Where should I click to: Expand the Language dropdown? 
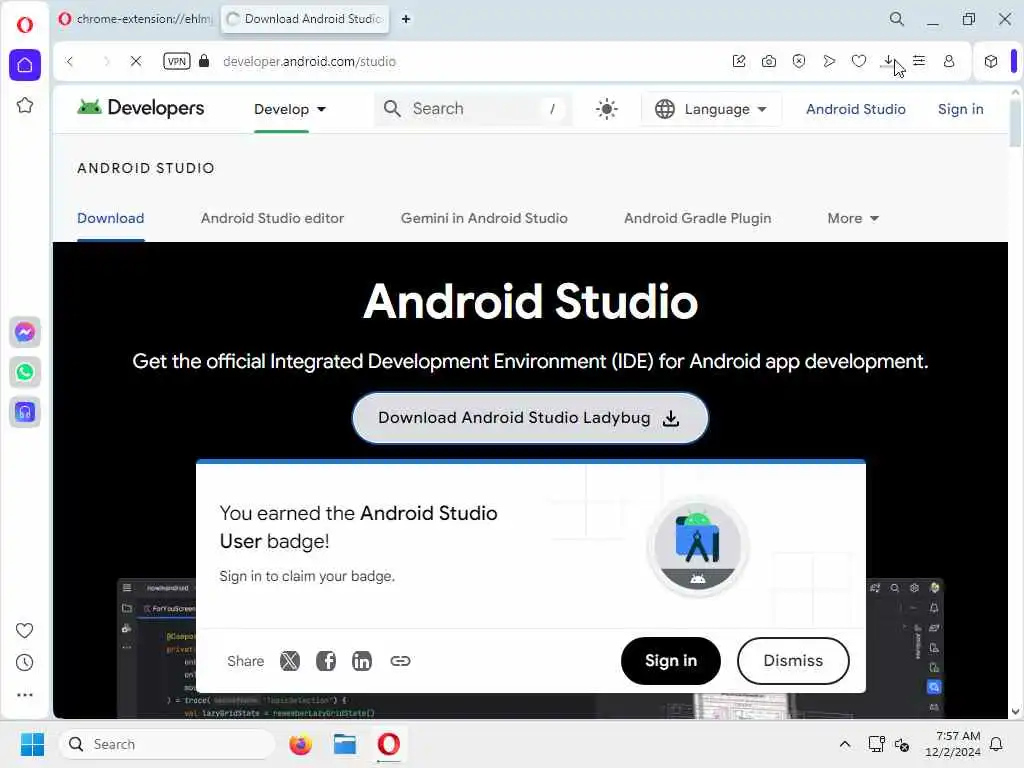point(711,109)
